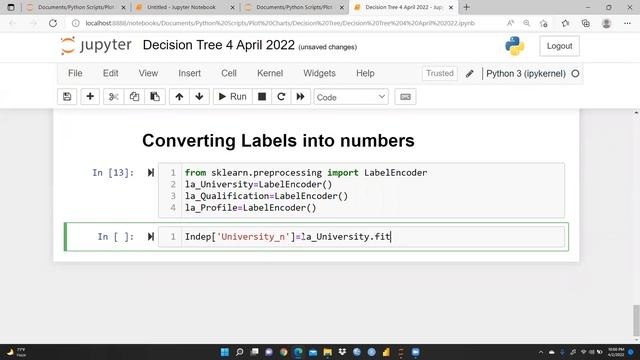
Task: Open cell type Code dropdown
Action: click(351, 97)
